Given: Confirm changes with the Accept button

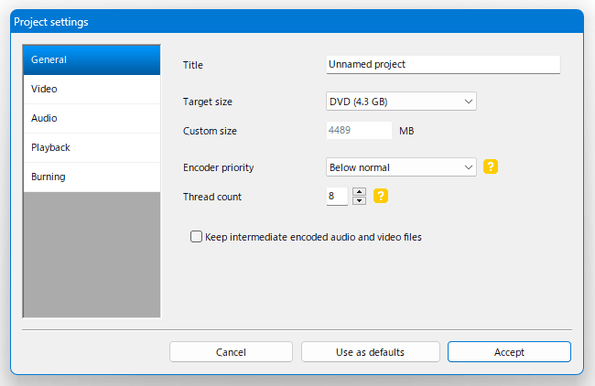Looking at the screenshot, I should click(x=509, y=352).
